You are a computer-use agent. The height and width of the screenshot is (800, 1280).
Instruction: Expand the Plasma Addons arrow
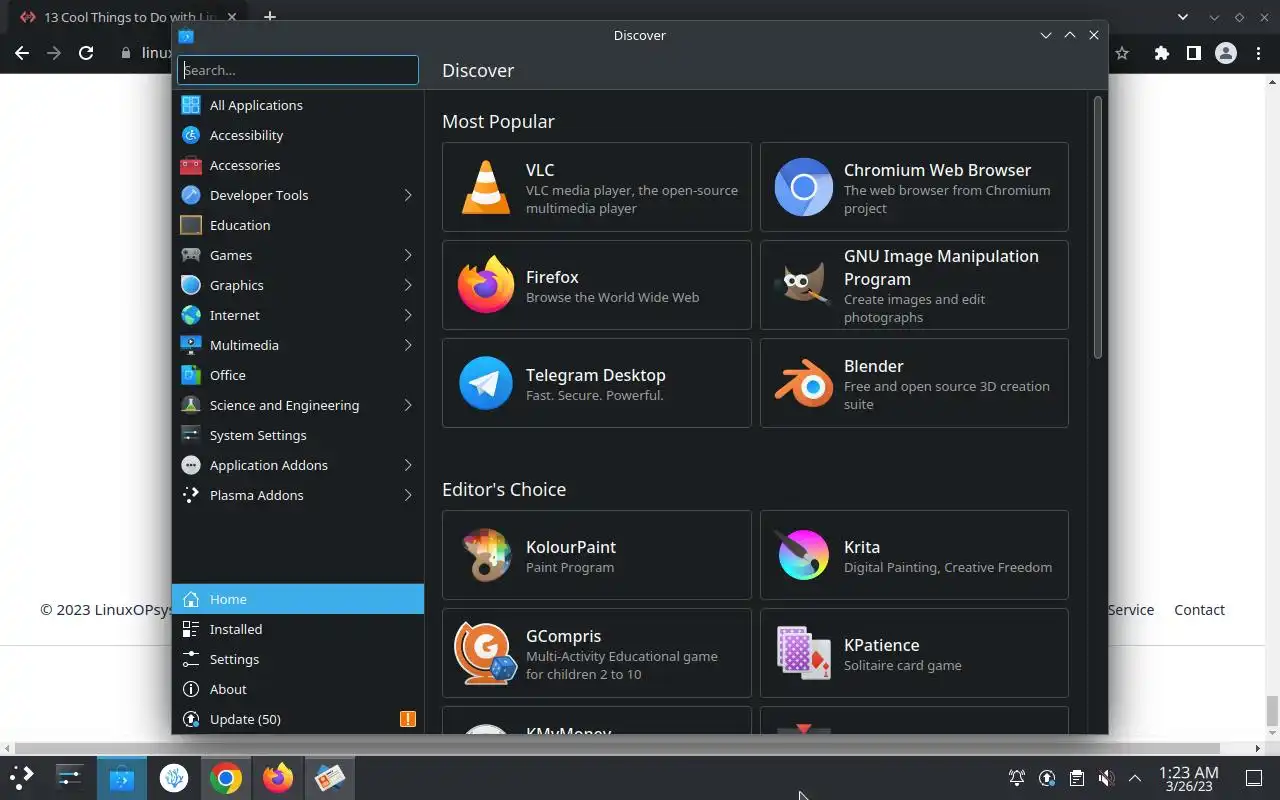point(408,495)
